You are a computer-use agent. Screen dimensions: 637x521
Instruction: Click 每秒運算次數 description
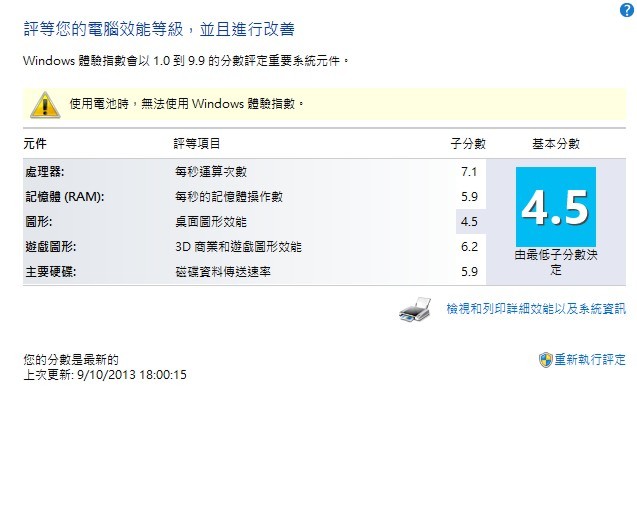tap(211, 172)
